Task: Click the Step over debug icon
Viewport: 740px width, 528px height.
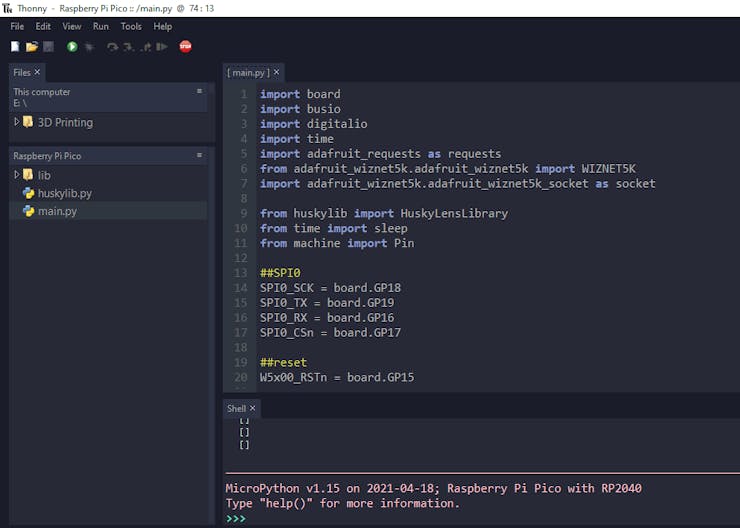Action: coord(112,47)
